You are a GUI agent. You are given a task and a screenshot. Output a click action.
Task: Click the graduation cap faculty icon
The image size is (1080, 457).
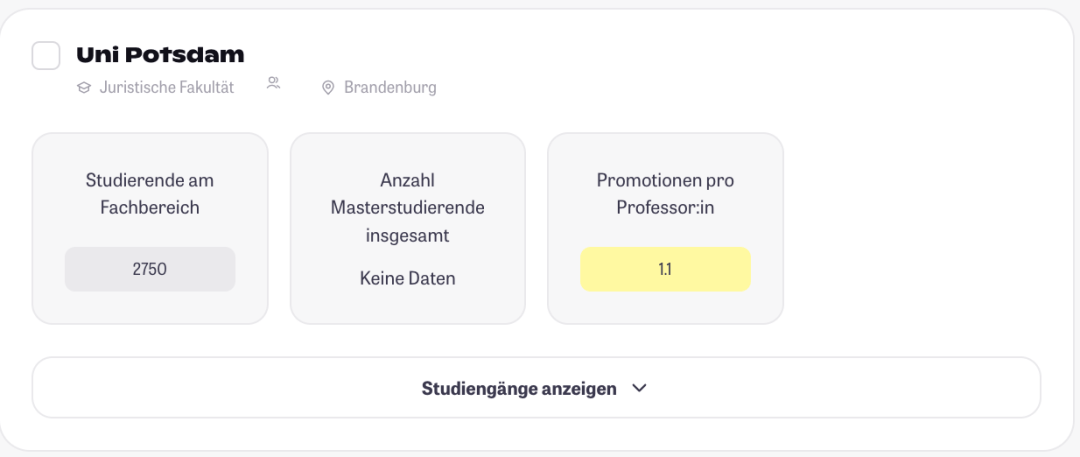[x=84, y=88]
